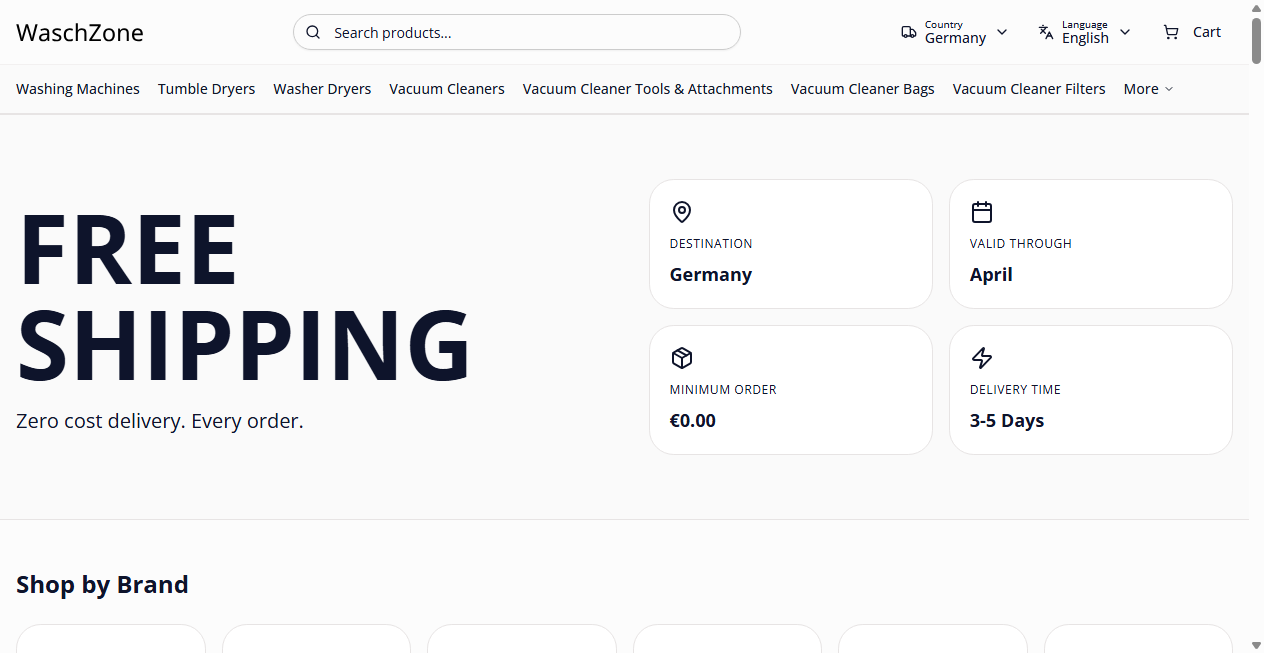Click the WaschZone logo link
1264x653 pixels.
80,33
